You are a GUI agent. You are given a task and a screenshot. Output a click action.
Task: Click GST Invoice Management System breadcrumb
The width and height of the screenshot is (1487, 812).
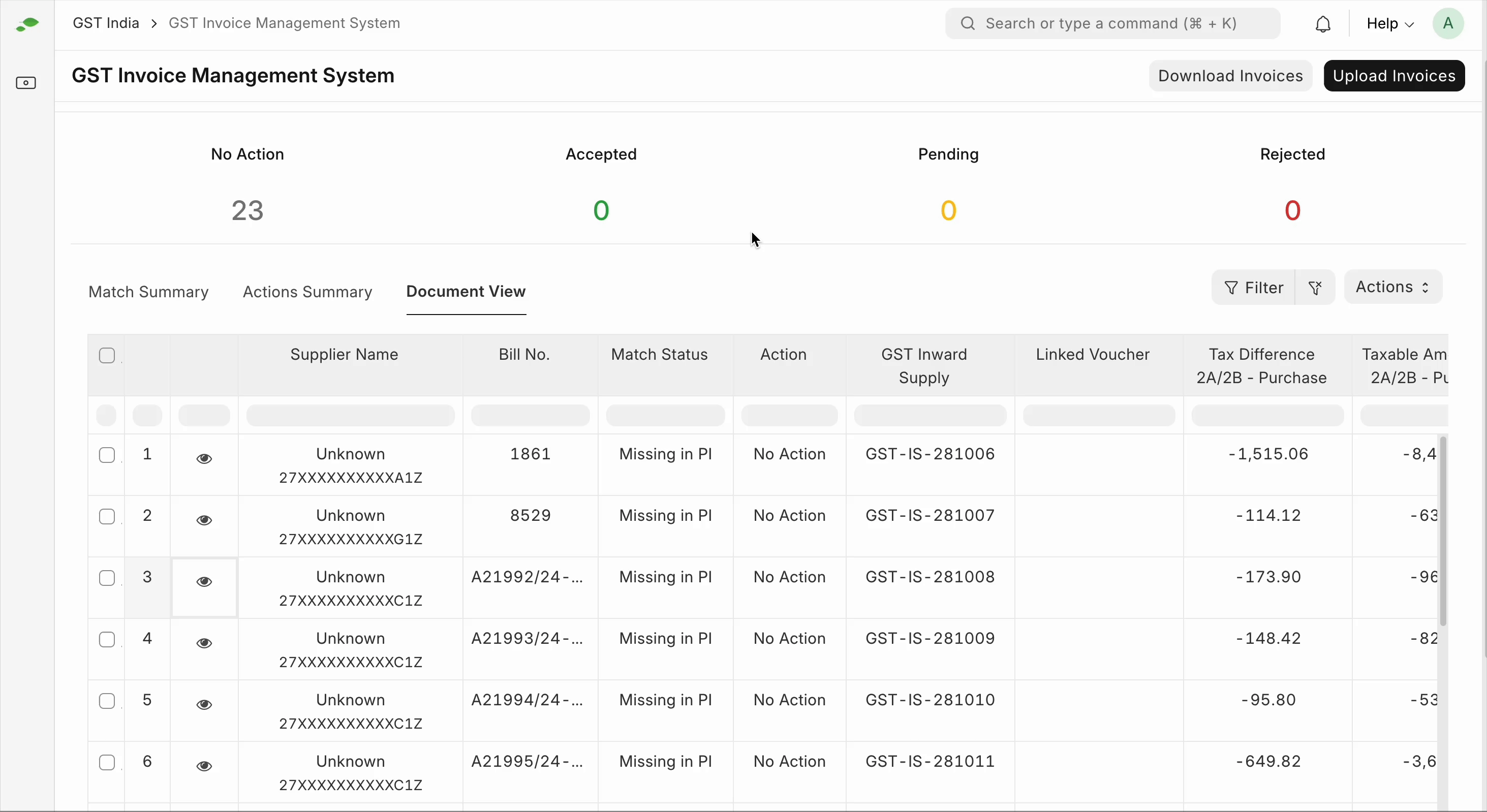click(284, 23)
